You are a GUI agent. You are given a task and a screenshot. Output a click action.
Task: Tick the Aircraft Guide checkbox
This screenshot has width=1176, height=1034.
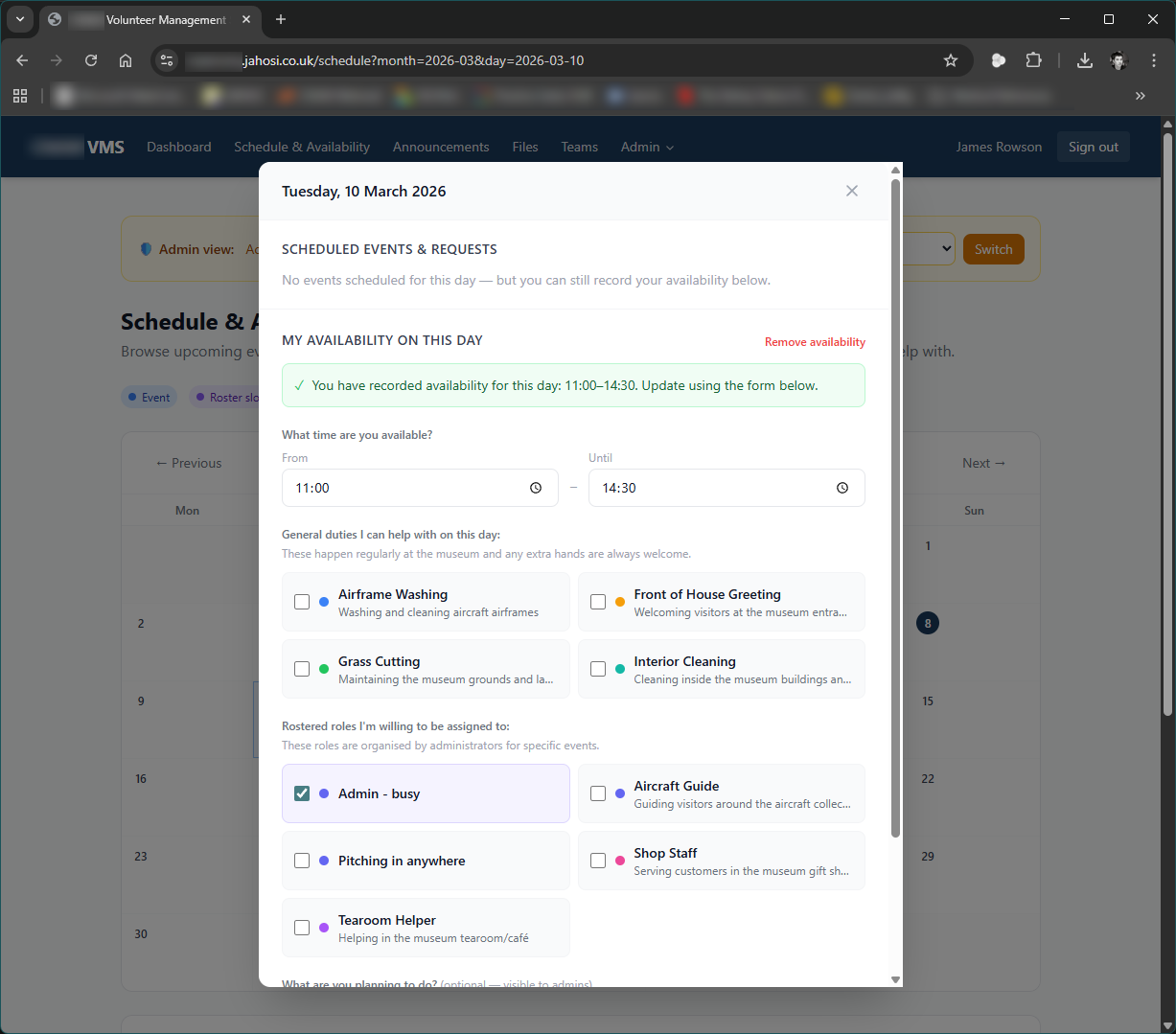coord(598,793)
